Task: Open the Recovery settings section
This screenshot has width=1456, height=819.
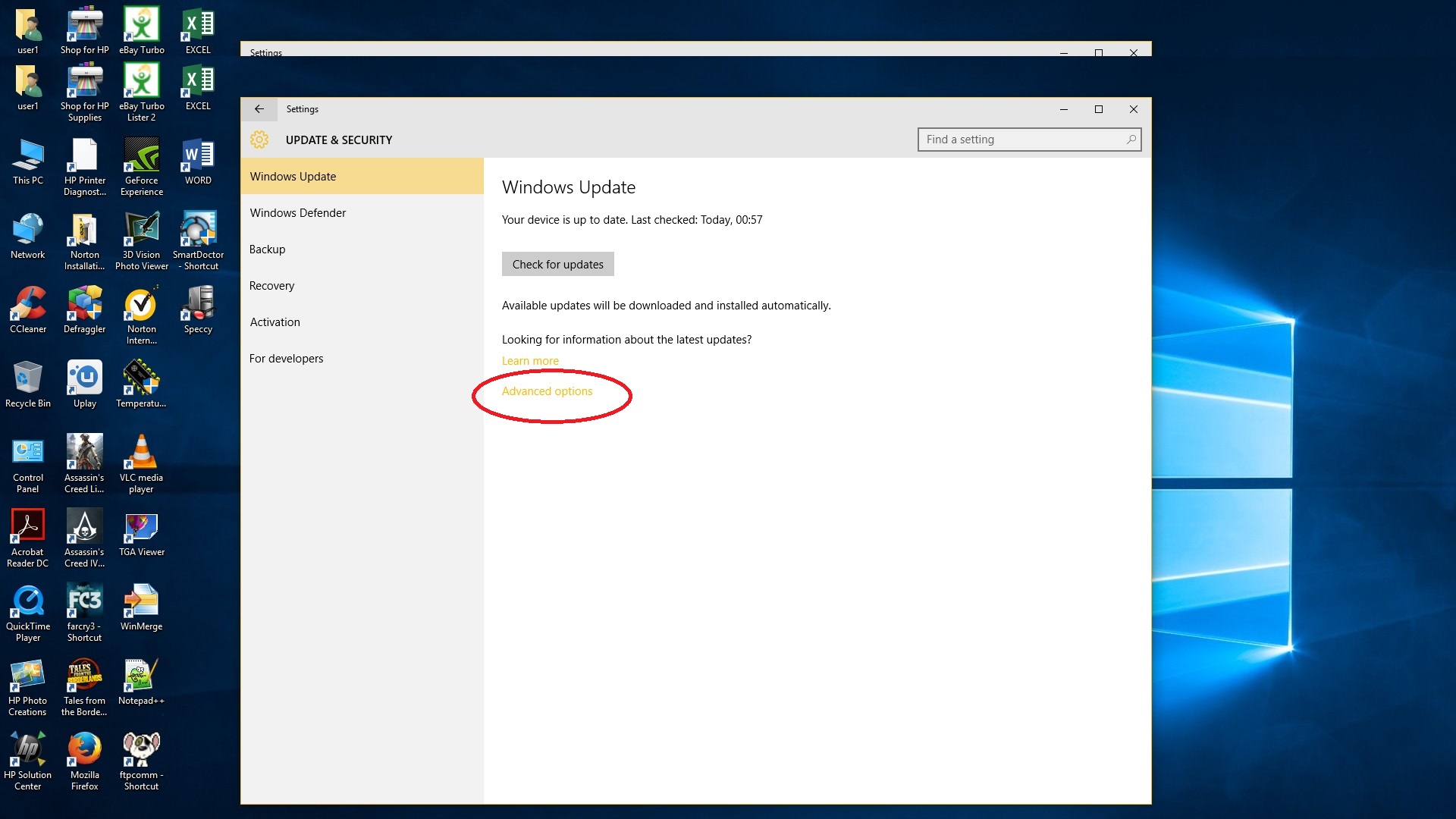Action: (362, 285)
